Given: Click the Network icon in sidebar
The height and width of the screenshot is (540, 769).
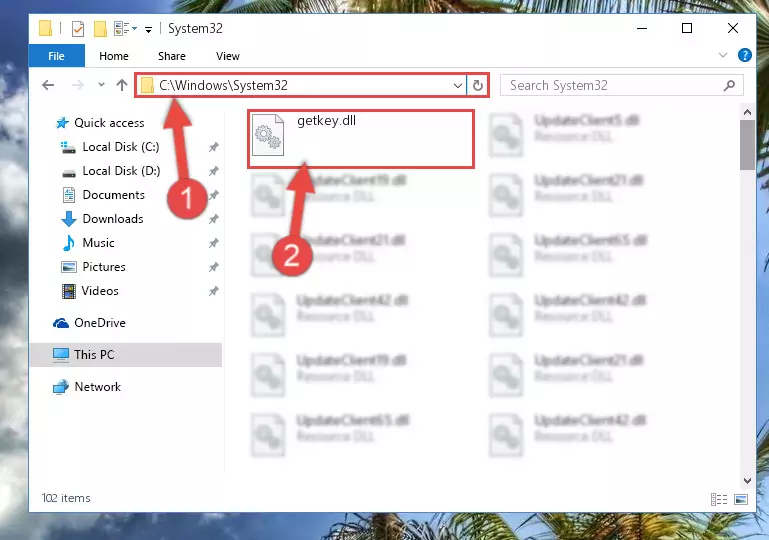Looking at the screenshot, I should [61, 387].
